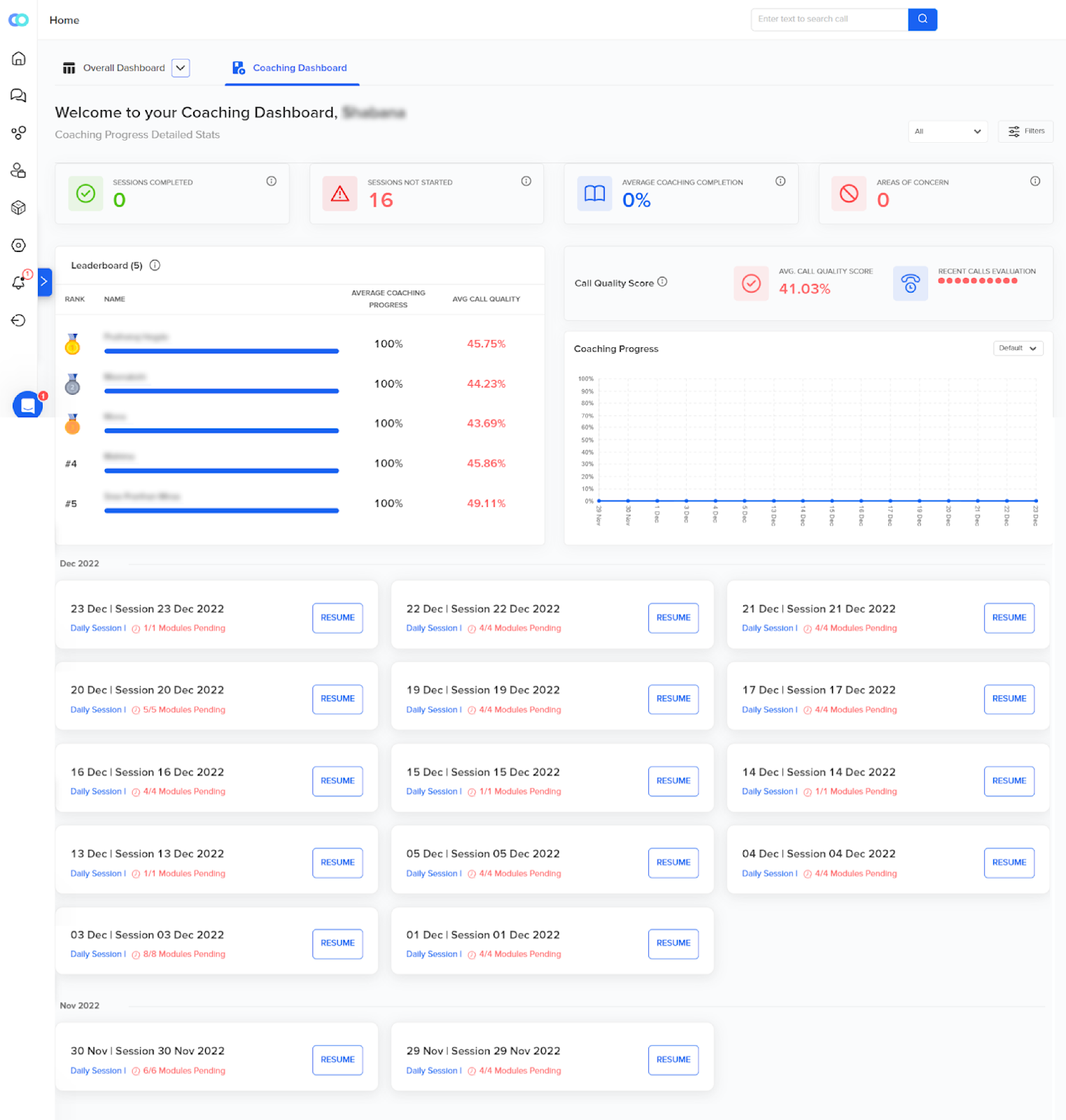Open the Overall Dashboard dropdown arrow

point(181,68)
